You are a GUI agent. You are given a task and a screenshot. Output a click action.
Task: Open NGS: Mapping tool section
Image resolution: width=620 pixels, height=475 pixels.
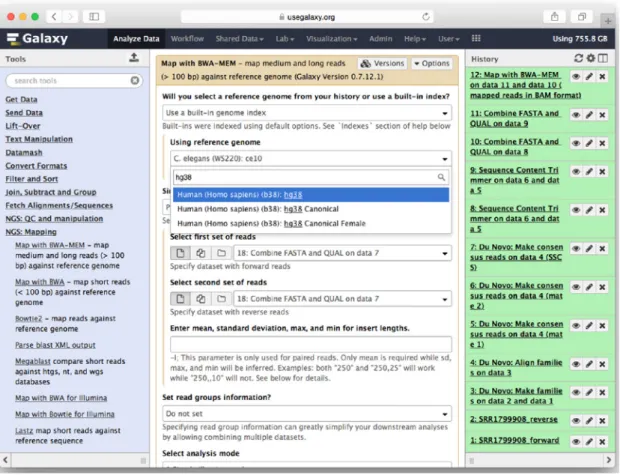(x=31, y=232)
